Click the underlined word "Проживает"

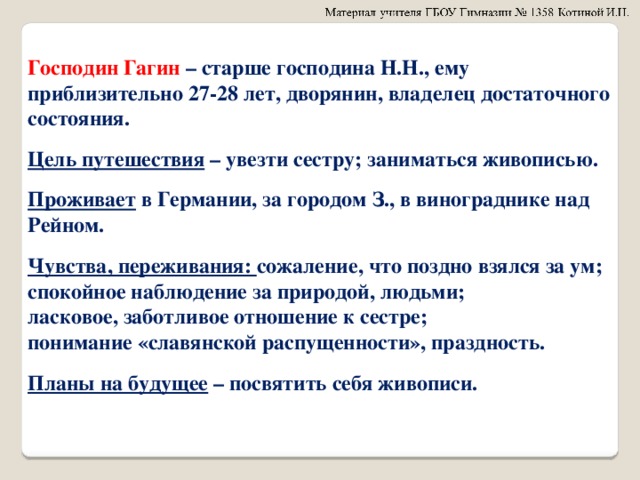tap(82, 200)
